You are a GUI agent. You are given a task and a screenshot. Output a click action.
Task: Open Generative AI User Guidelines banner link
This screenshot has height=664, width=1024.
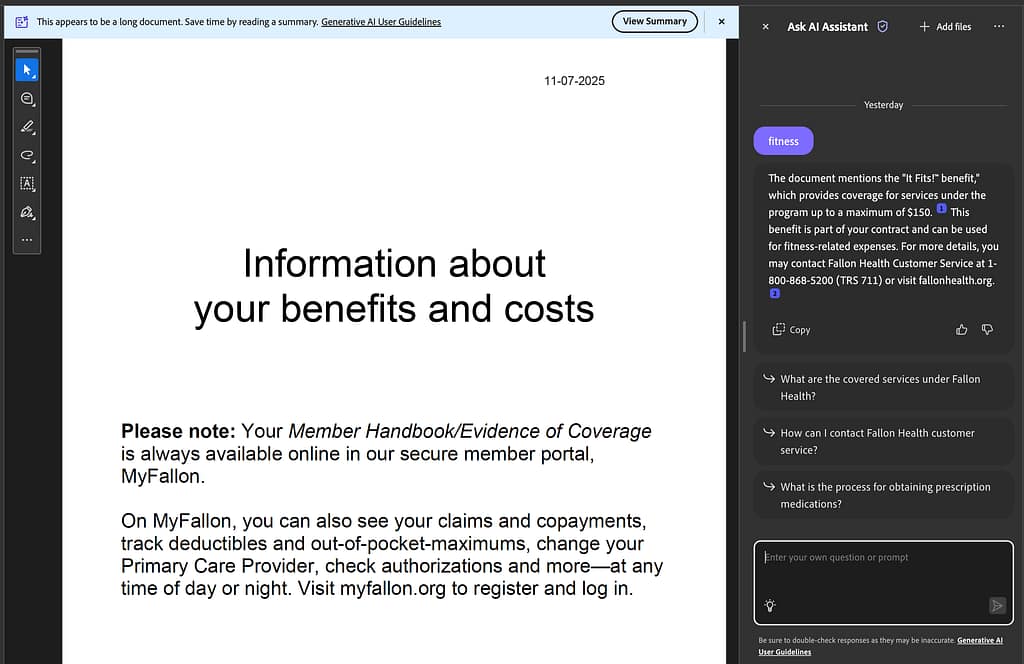pyautogui.click(x=380, y=21)
